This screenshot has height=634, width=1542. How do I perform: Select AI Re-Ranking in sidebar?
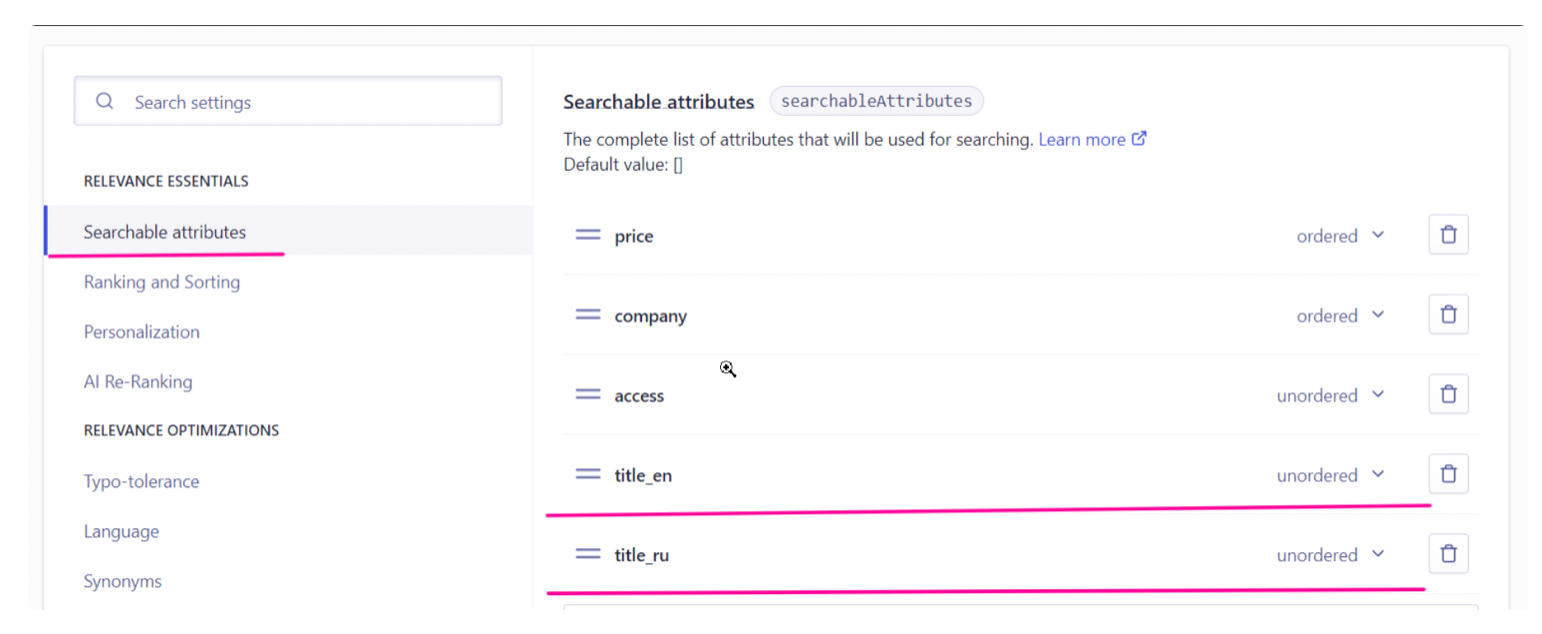[138, 382]
